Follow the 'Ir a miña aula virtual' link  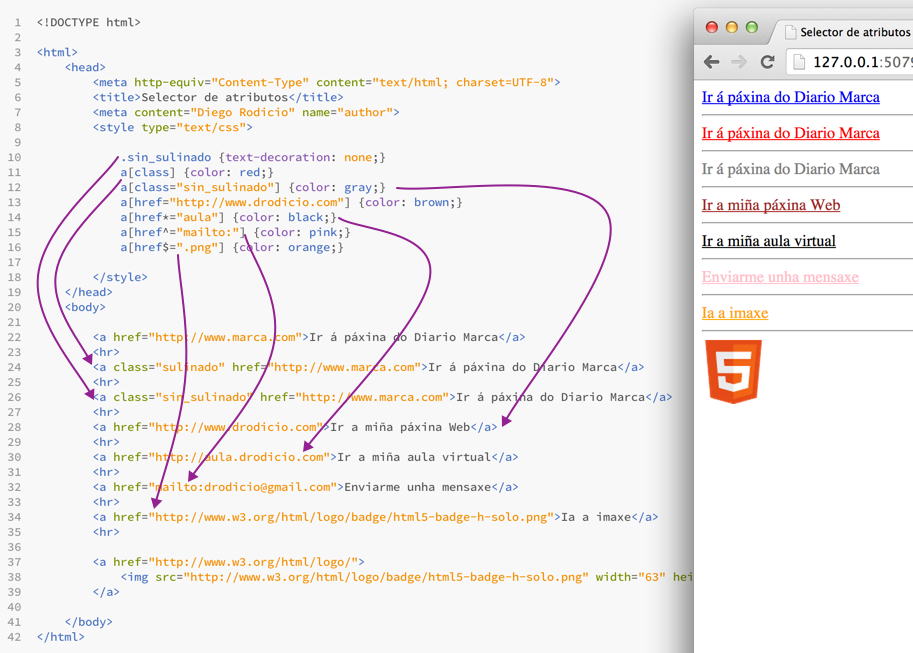[x=768, y=241]
